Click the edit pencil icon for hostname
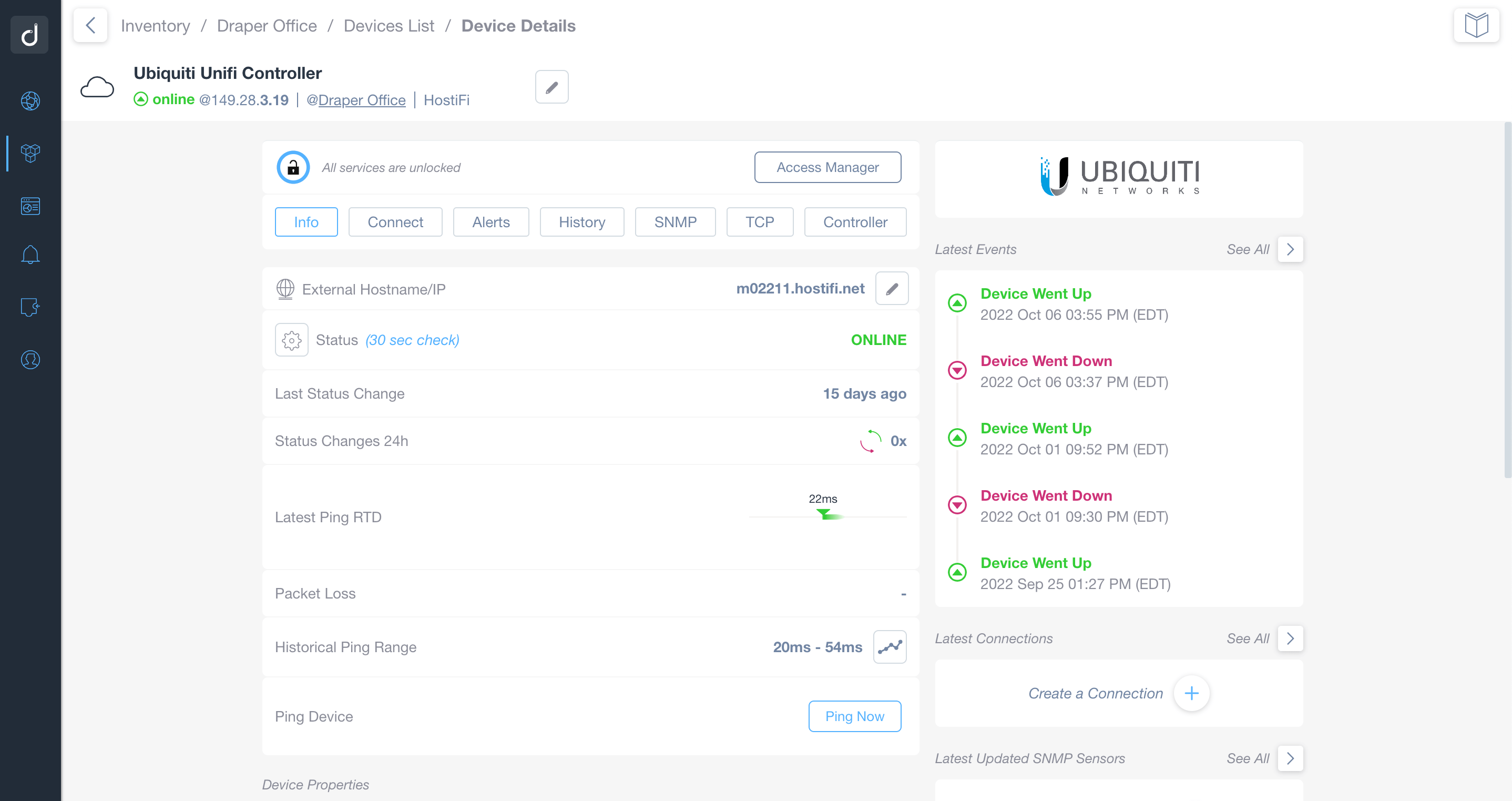 coord(891,289)
